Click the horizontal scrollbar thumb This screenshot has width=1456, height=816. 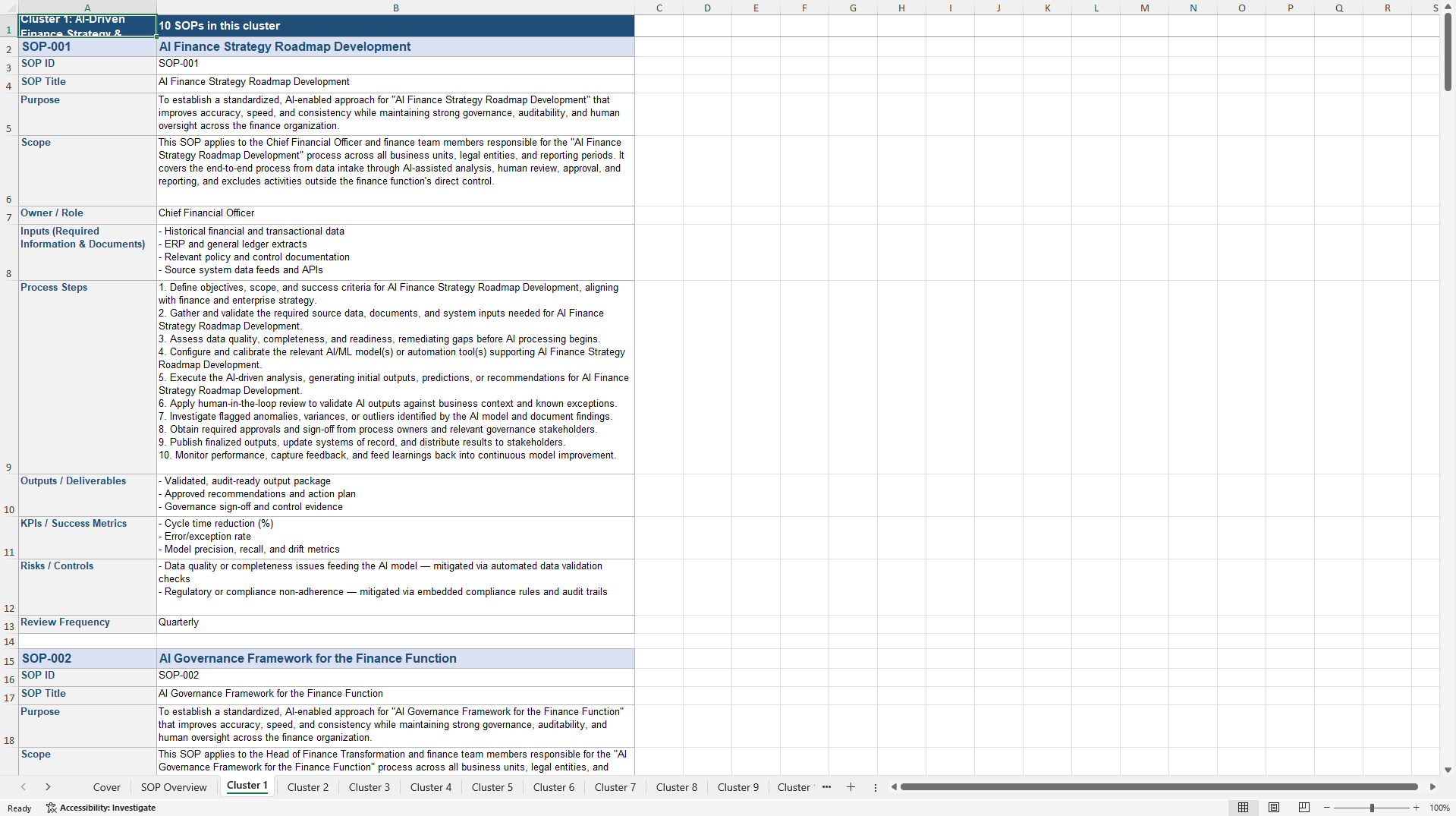(1159, 787)
